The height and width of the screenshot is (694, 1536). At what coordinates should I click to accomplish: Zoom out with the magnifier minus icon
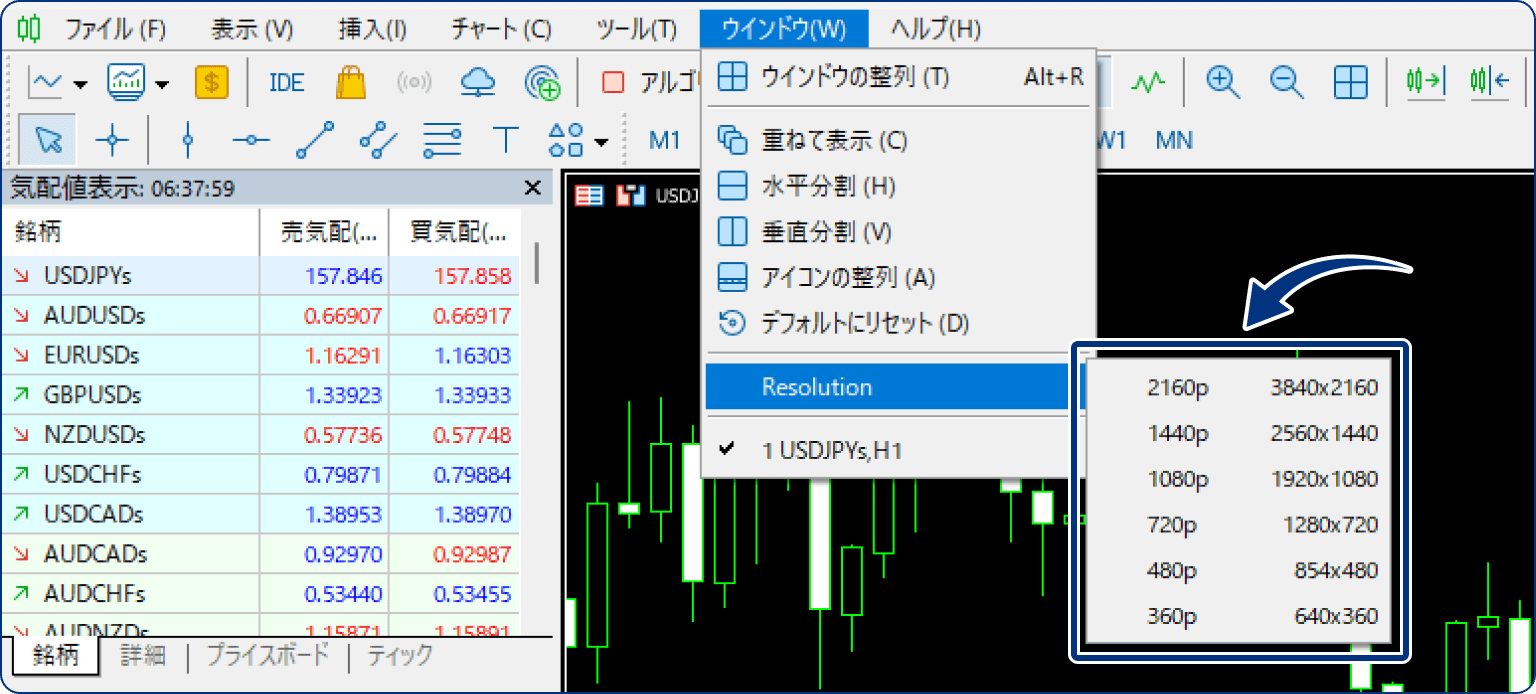pyautogui.click(x=1285, y=82)
